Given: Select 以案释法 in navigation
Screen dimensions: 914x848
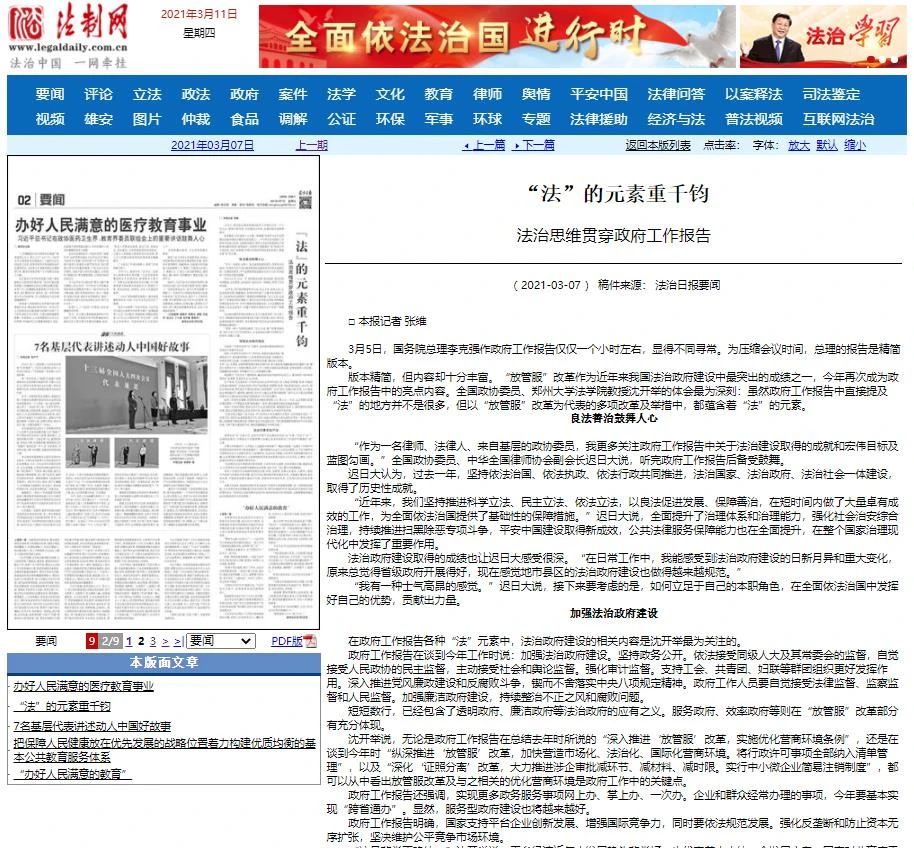Looking at the screenshot, I should pyautogui.click(x=754, y=94).
